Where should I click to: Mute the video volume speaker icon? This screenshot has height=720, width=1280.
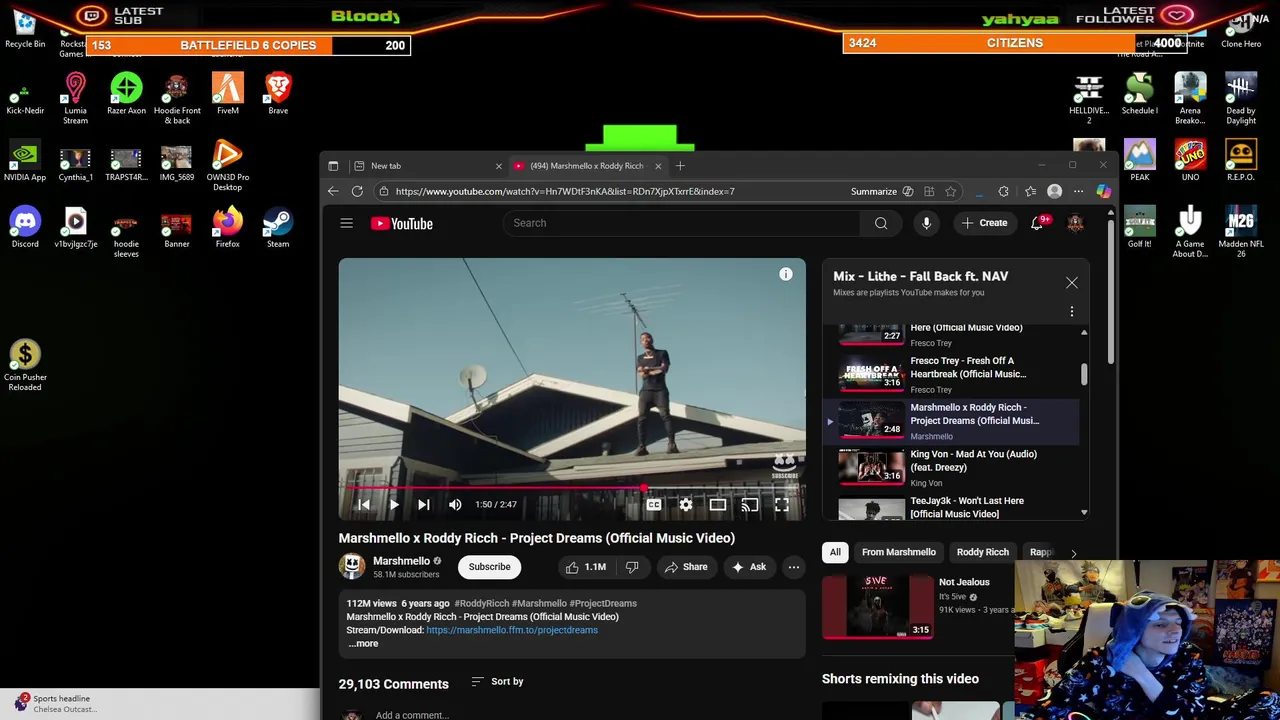[455, 505]
